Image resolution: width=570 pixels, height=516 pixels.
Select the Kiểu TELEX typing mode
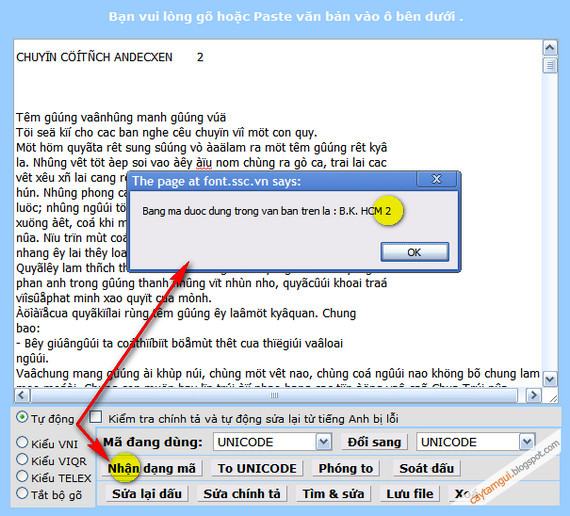click(22, 476)
